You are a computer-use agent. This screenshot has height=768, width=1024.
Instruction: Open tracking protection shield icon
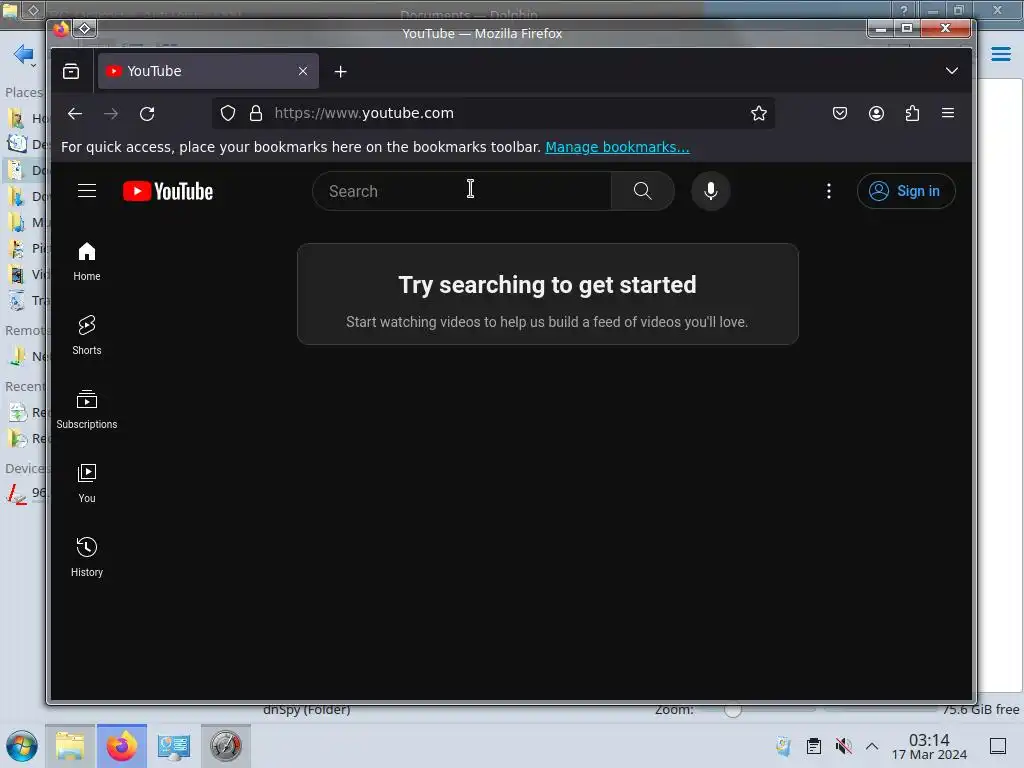[228, 114]
